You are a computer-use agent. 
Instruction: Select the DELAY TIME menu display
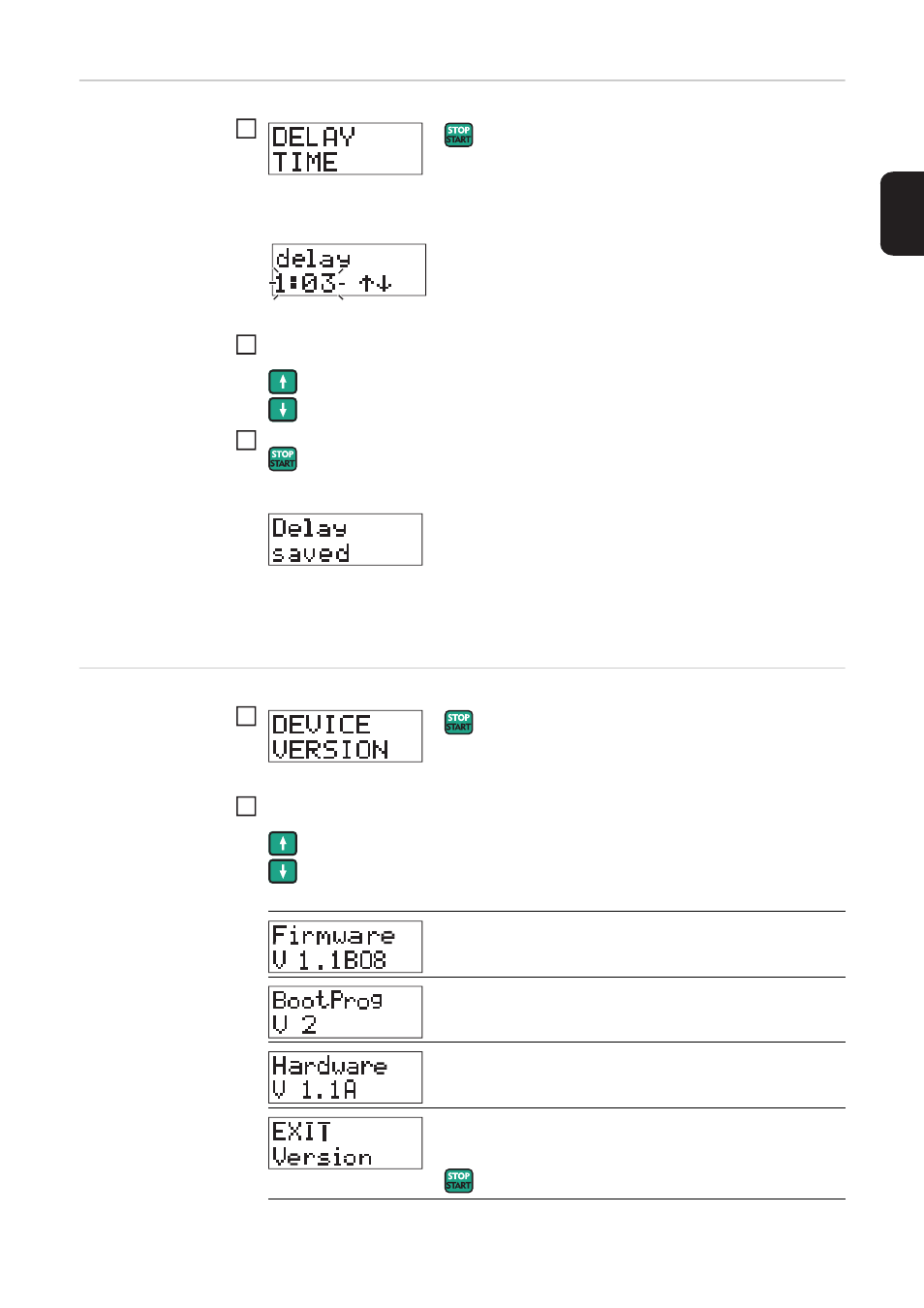345,148
